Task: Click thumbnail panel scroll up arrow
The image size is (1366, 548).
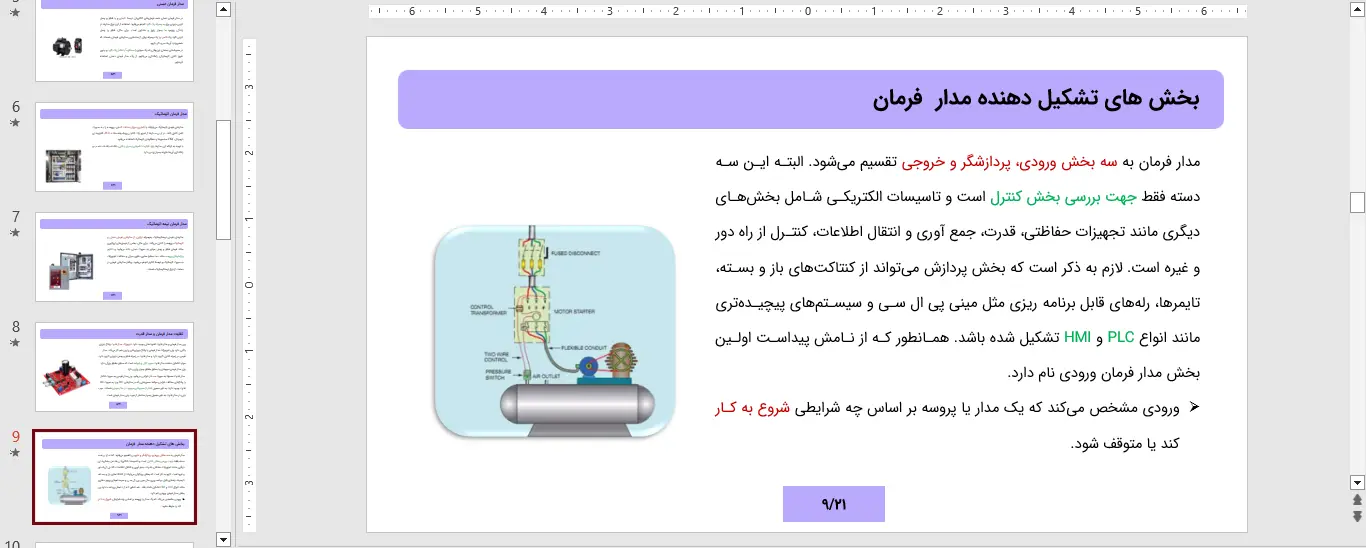Action: 223,10
